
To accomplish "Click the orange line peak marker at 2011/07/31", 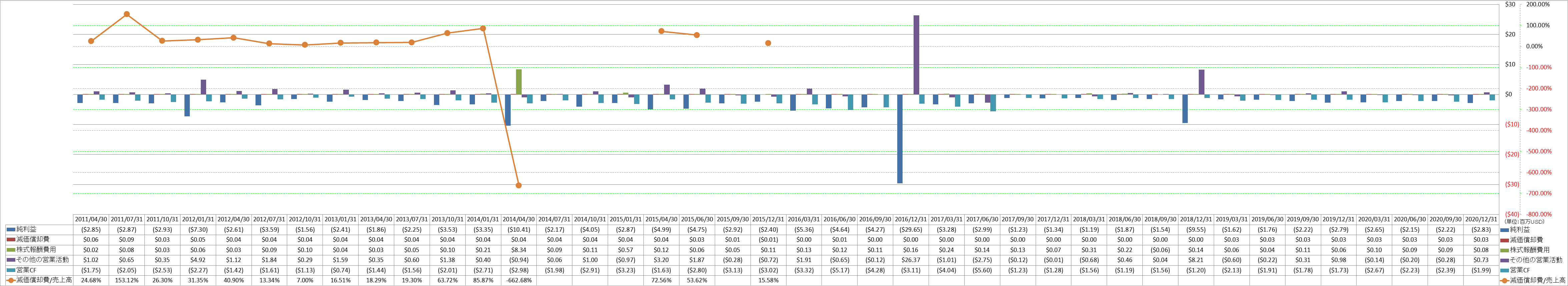I will point(127,14).
